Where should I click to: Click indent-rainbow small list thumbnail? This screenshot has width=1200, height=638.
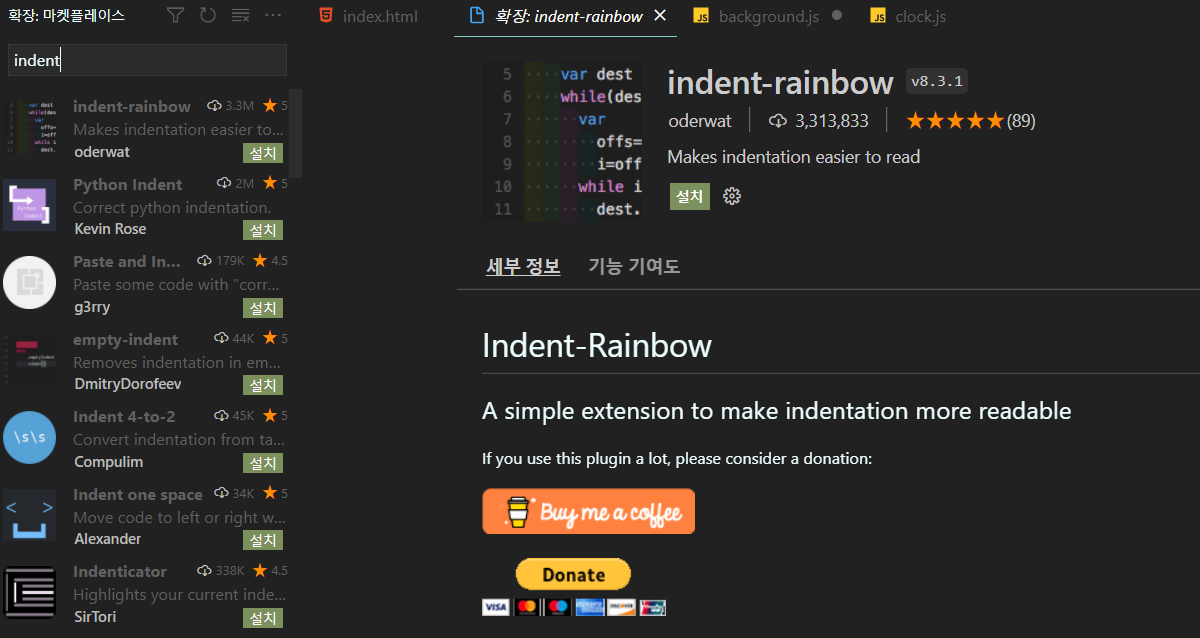click(x=29, y=127)
